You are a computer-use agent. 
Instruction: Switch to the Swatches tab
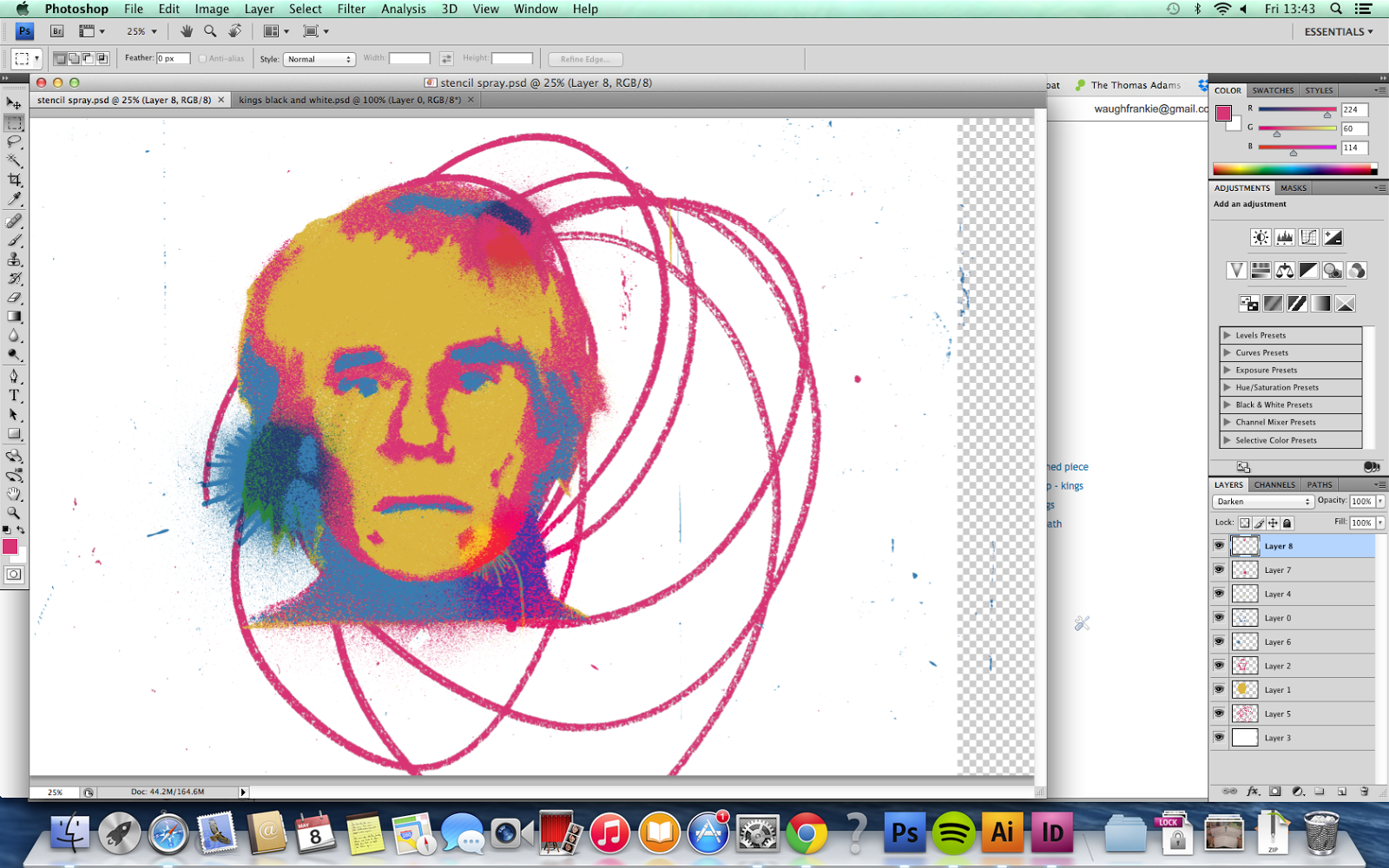(1273, 90)
